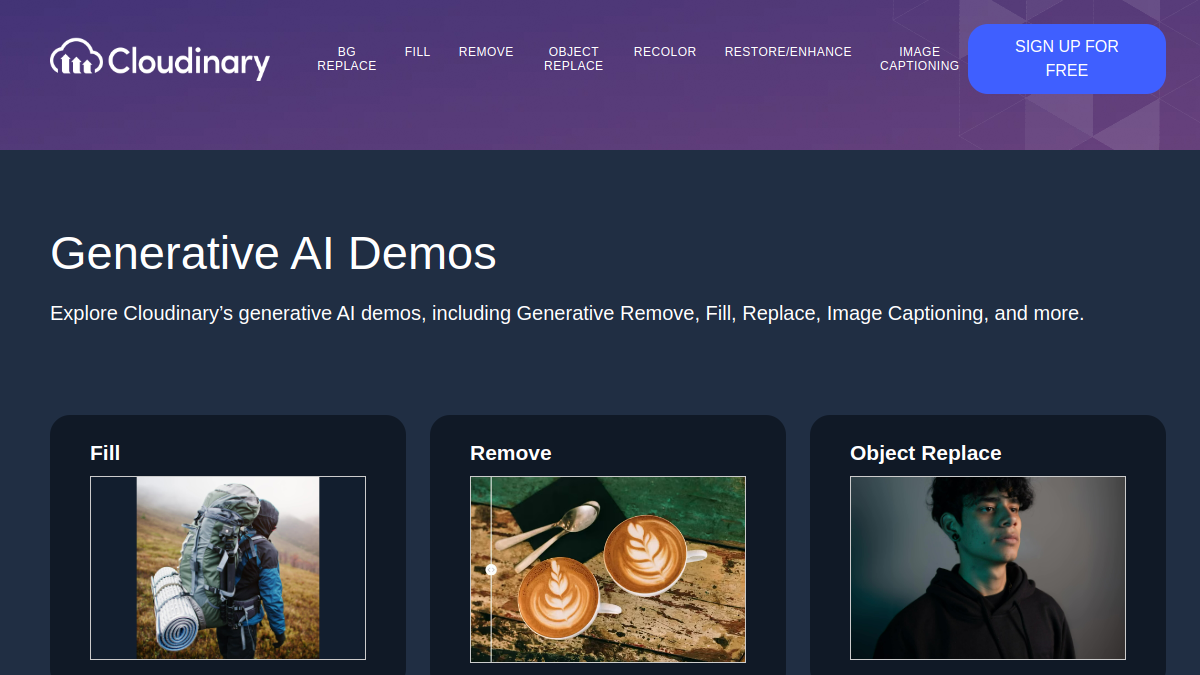Click the Remove card title
The width and height of the screenshot is (1200, 675).
511,453
